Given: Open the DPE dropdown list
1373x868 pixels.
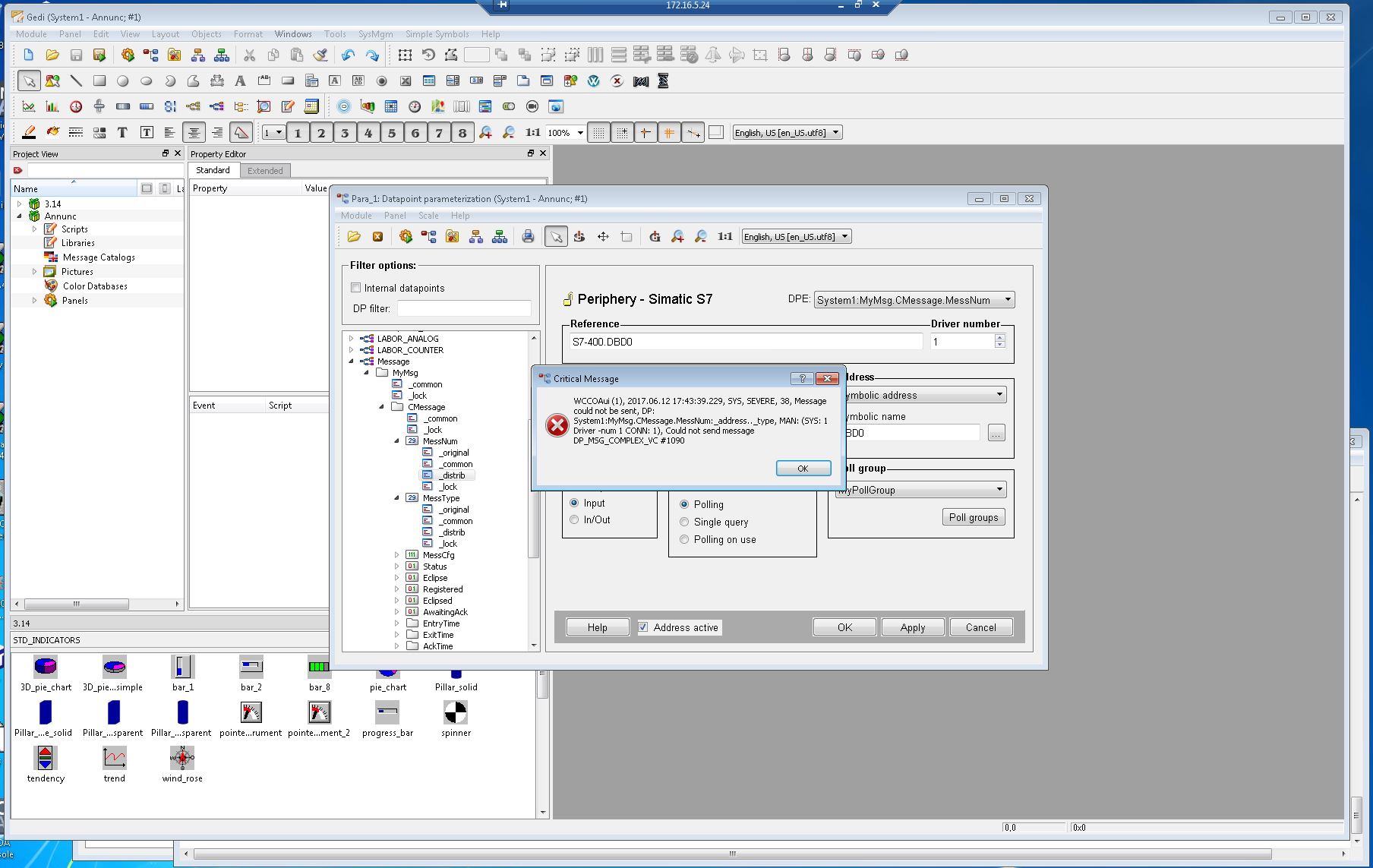Looking at the screenshot, I should click(1008, 300).
